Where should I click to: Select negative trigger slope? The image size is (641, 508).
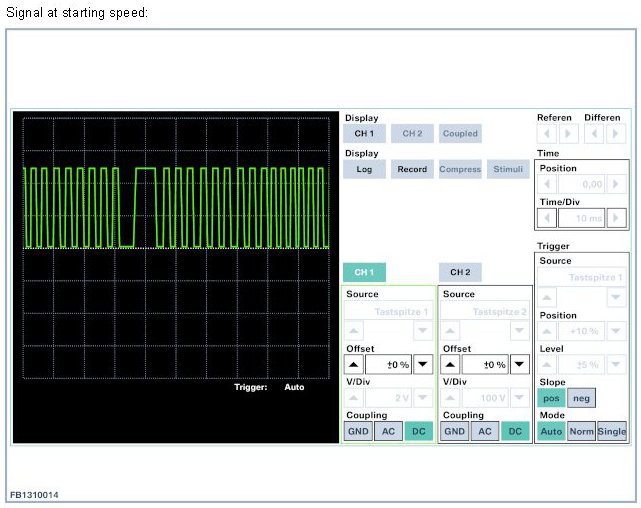581,398
